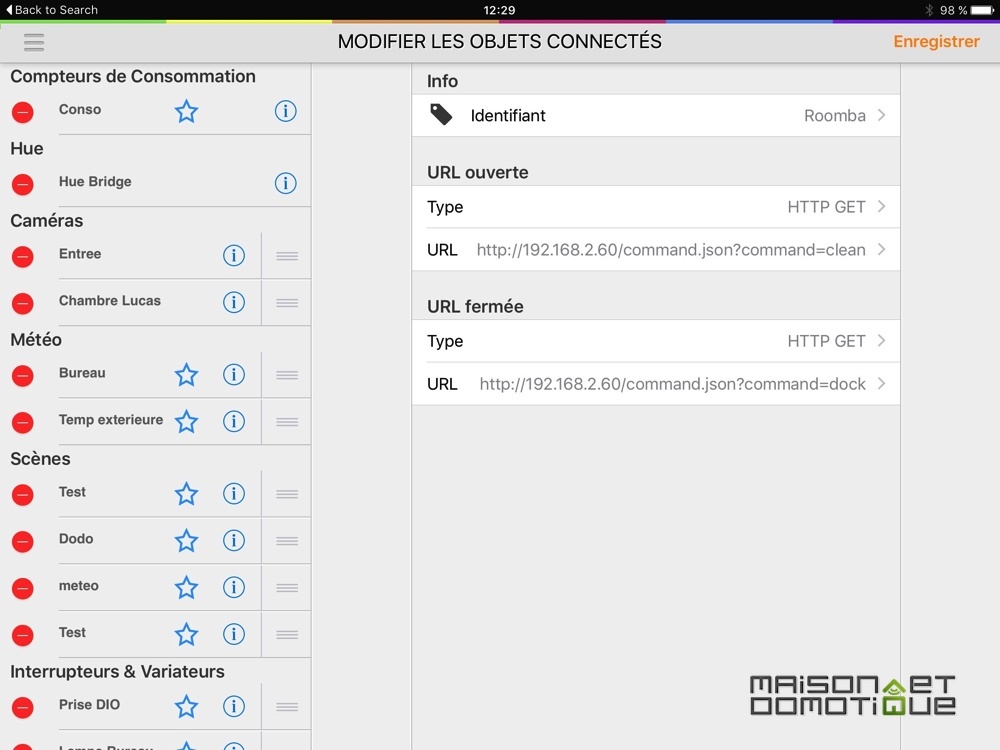Screen dimensions: 1000x750
Task: Open the hamburger menu icon
Action: point(34,42)
